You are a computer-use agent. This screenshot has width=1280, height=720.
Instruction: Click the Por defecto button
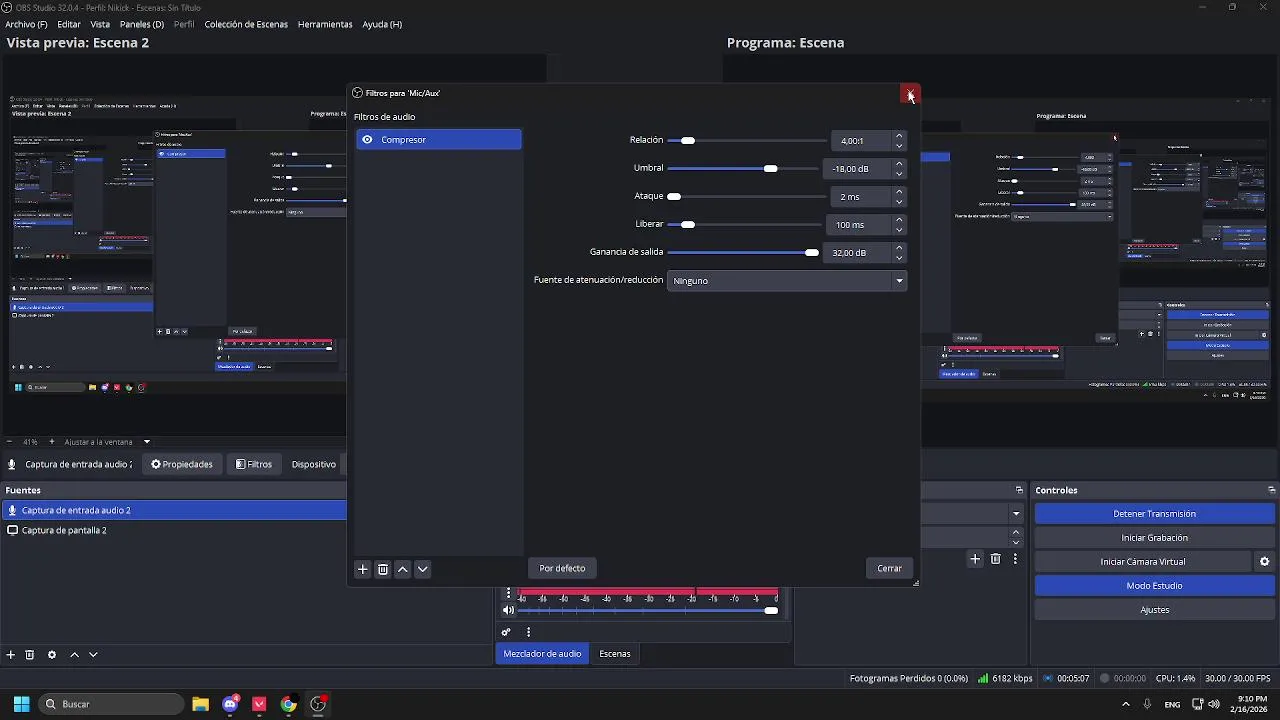[562, 569]
